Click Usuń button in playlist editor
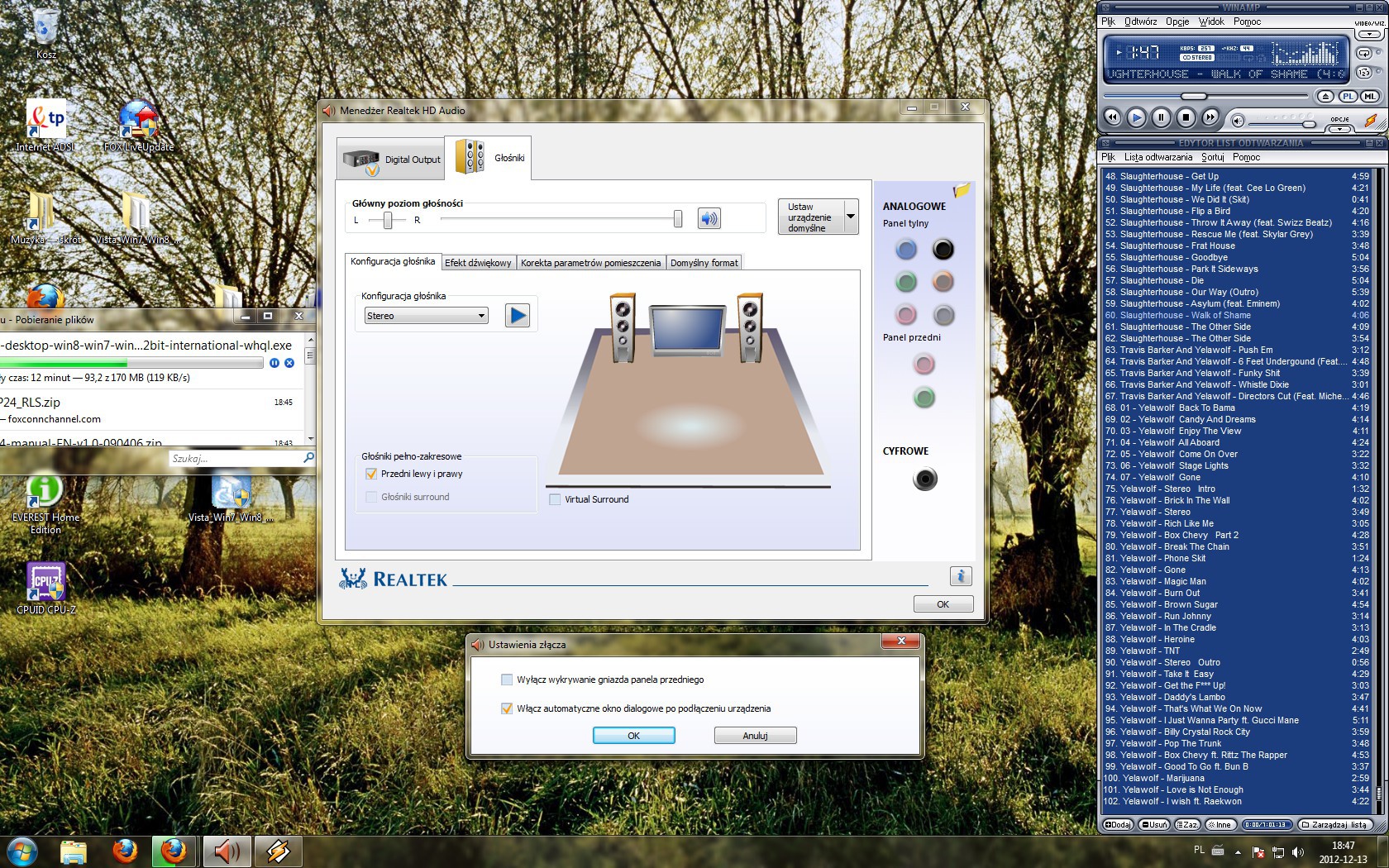This screenshot has height=868, width=1389. pos(1154,824)
